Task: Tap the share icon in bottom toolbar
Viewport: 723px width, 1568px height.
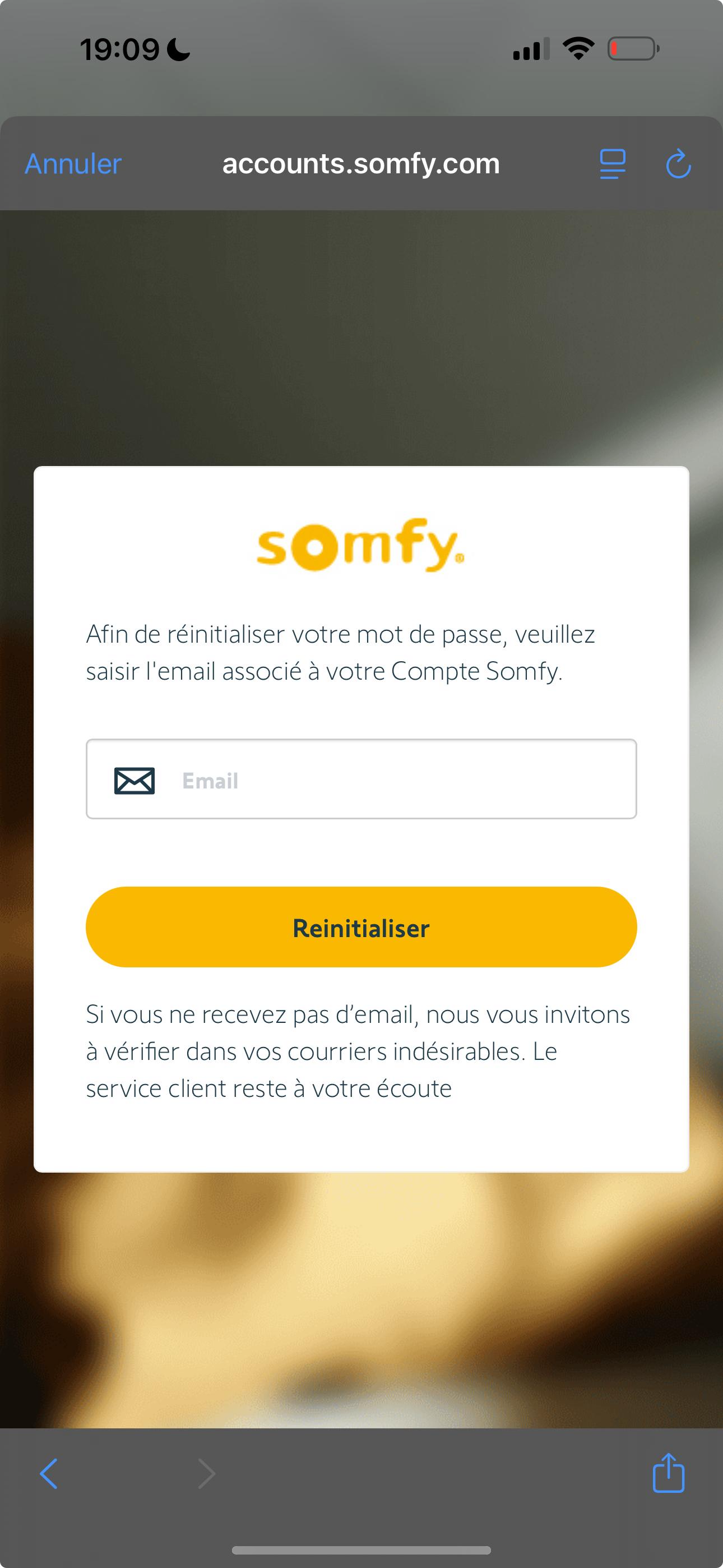Action: [x=668, y=1473]
